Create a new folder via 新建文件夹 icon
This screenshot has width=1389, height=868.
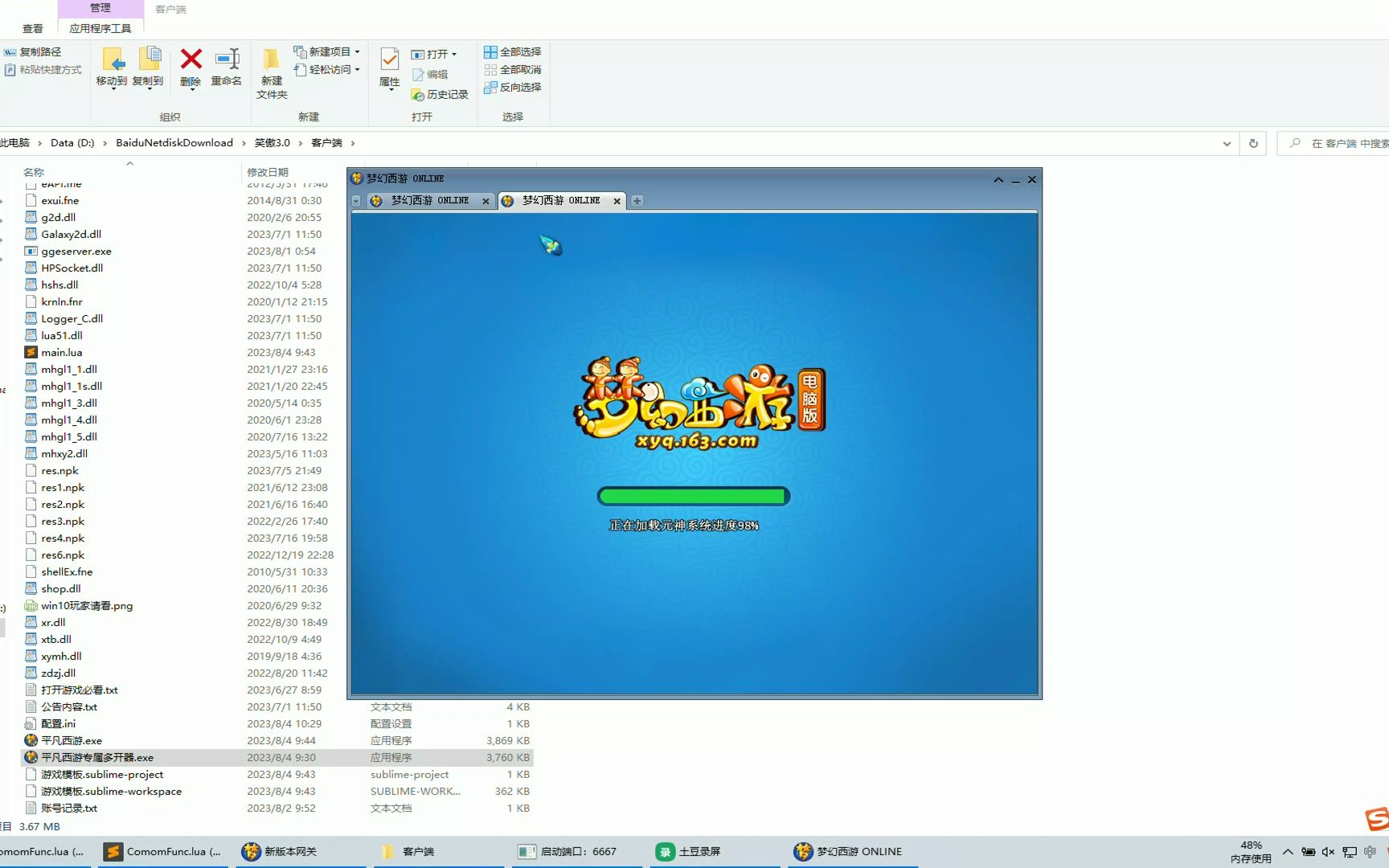[272, 59]
